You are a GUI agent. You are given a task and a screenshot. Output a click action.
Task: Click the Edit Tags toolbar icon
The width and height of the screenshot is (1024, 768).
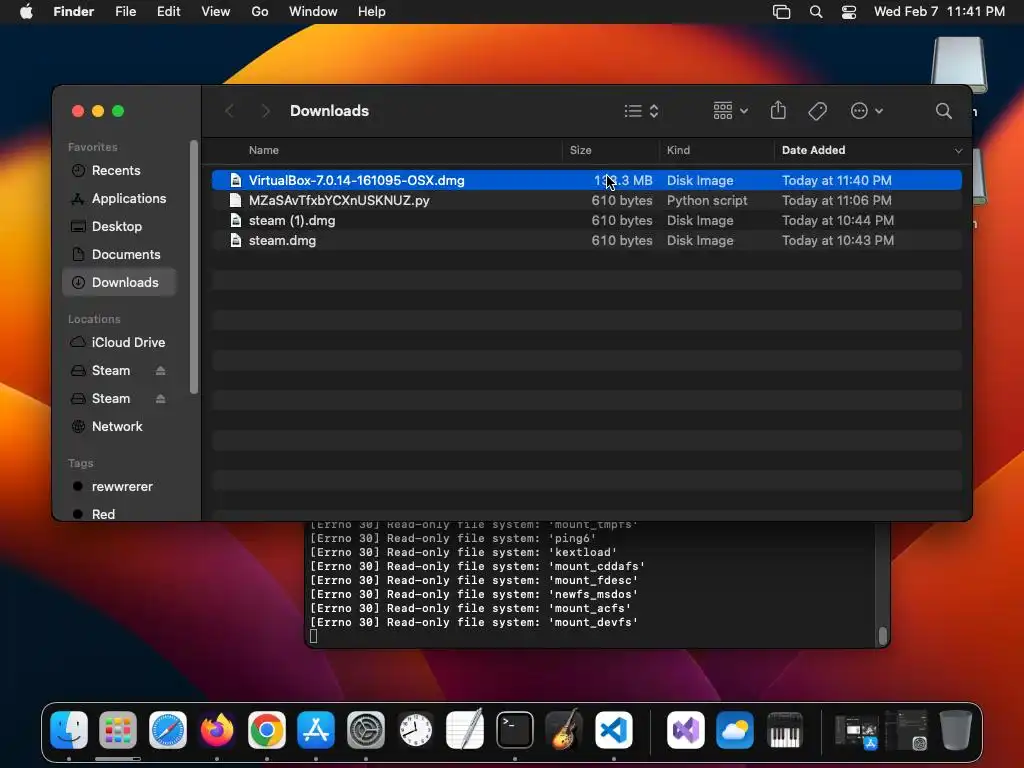point(817,111)
